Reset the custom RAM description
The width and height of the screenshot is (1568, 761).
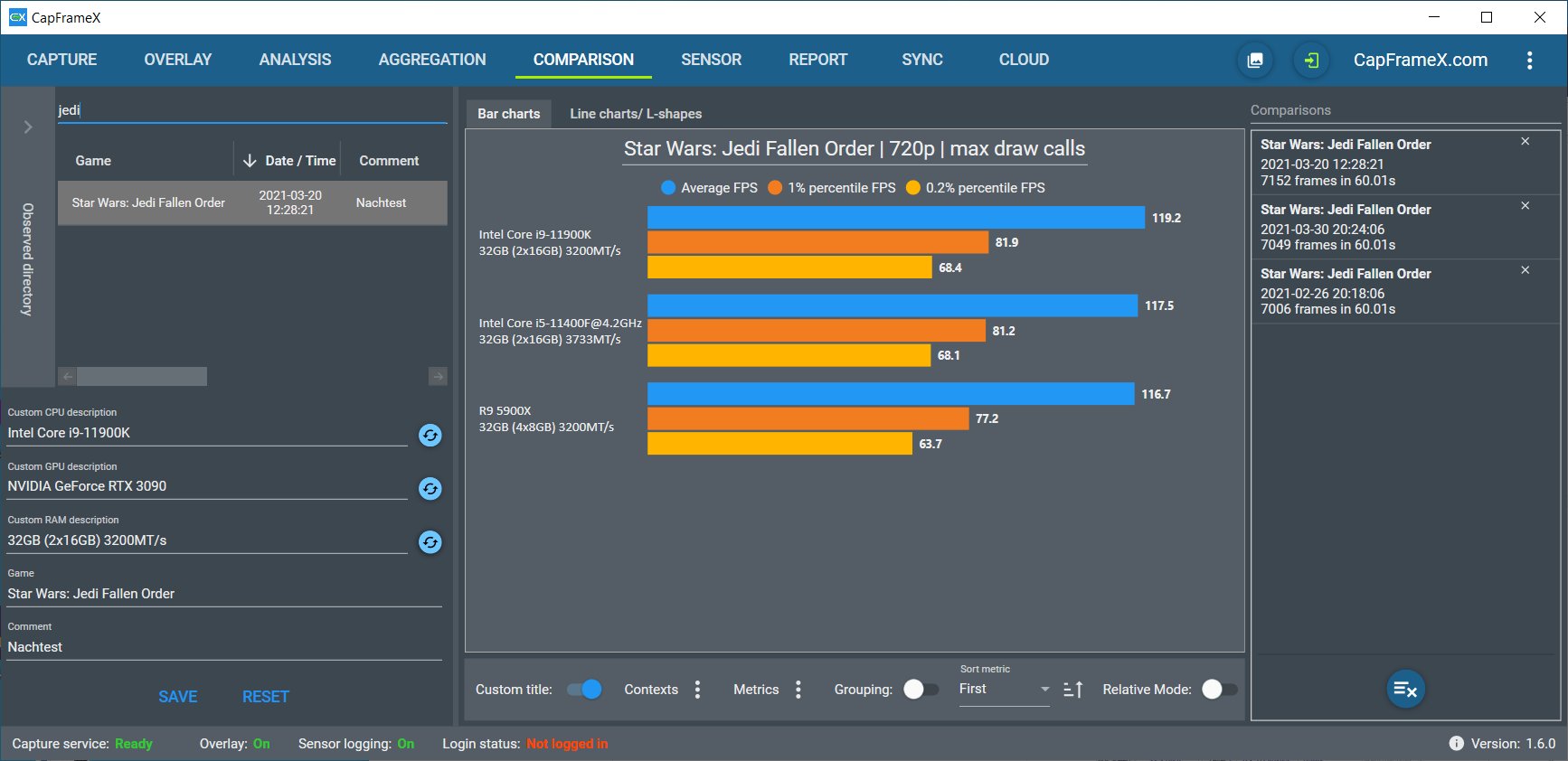pos(430,542)
